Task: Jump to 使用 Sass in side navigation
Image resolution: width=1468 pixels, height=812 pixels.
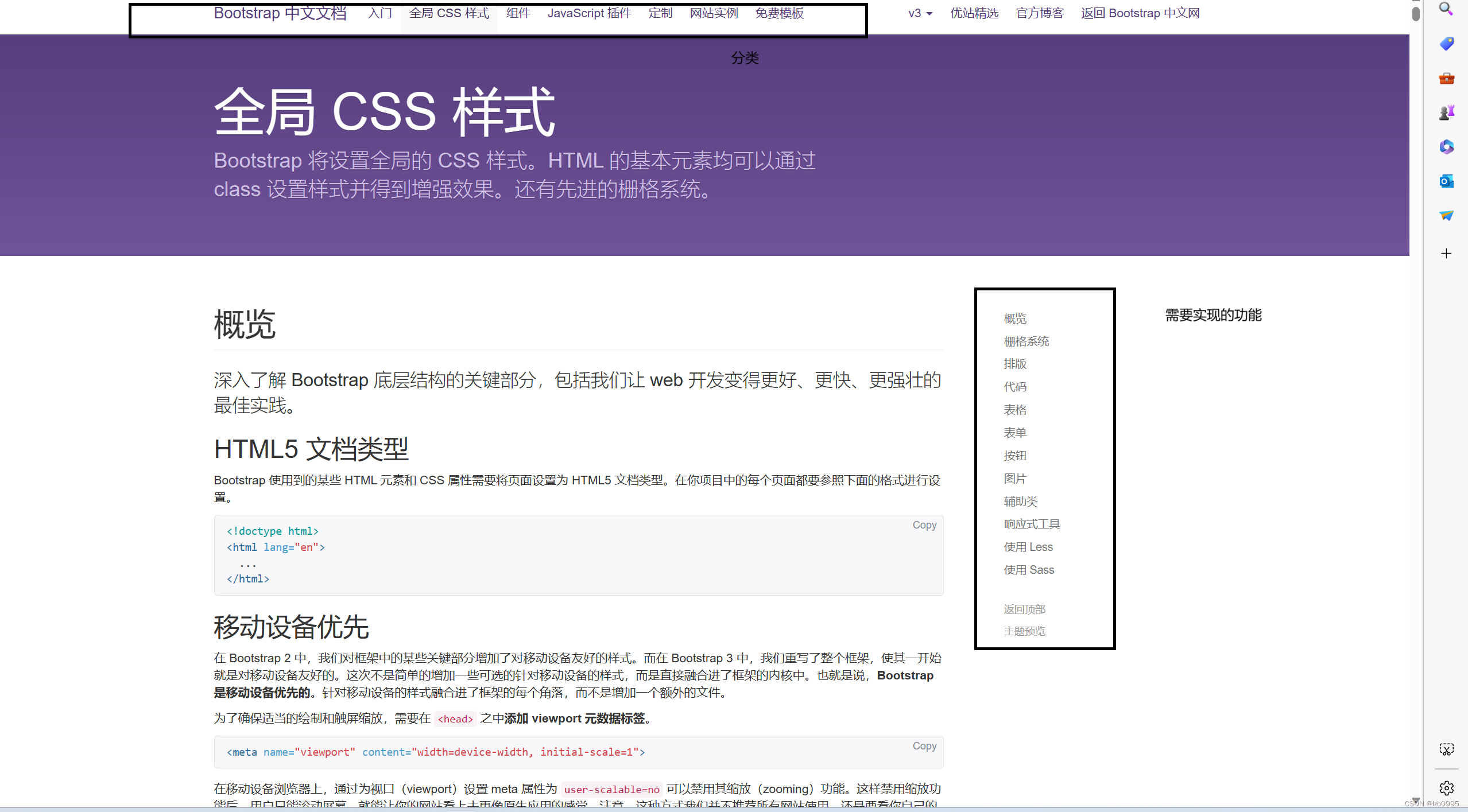Action: pyautogui.click(x=1029, y=570)
